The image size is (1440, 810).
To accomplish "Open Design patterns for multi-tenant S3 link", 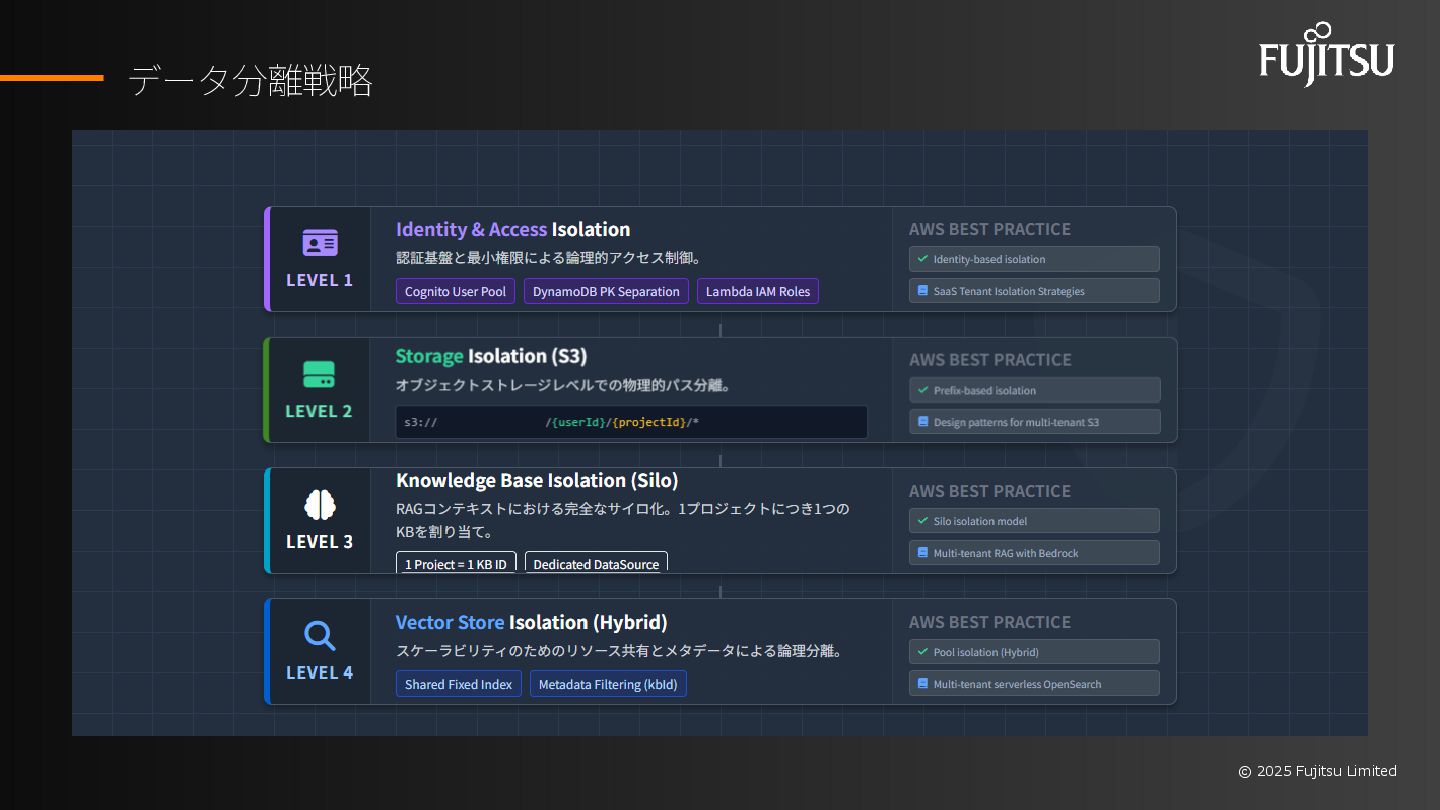I will (x=1034, y=422).
